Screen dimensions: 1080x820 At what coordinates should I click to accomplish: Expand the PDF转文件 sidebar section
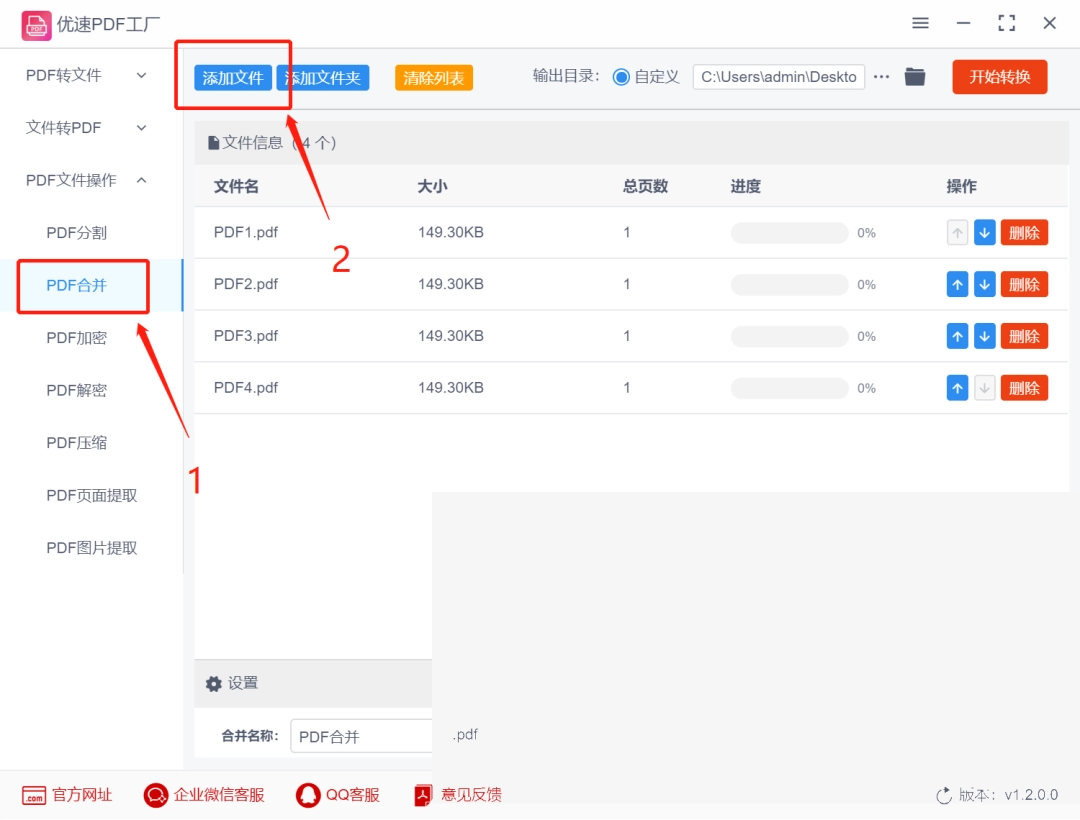tap(85, 75)
